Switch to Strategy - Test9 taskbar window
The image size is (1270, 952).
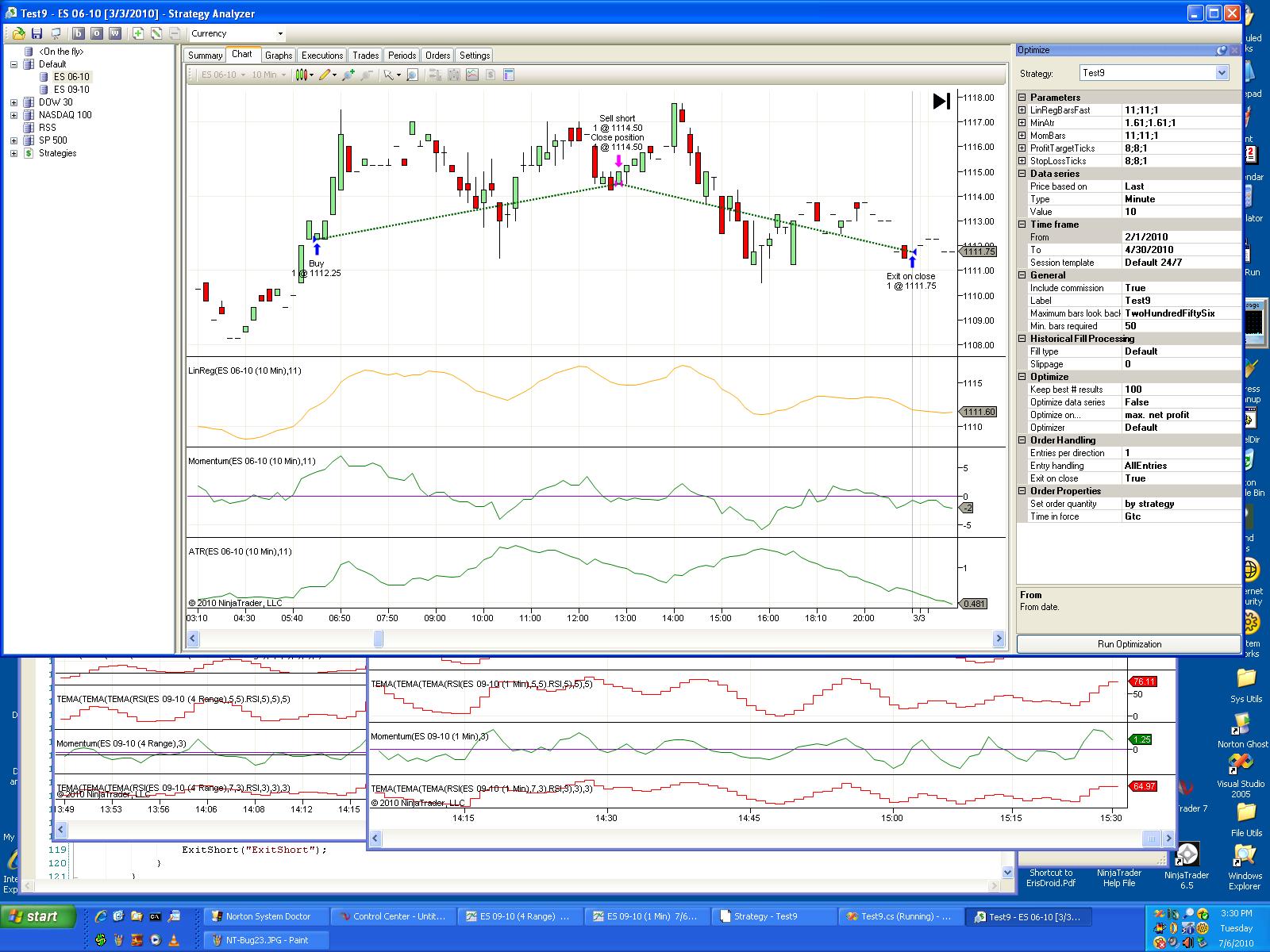point(775,917)
